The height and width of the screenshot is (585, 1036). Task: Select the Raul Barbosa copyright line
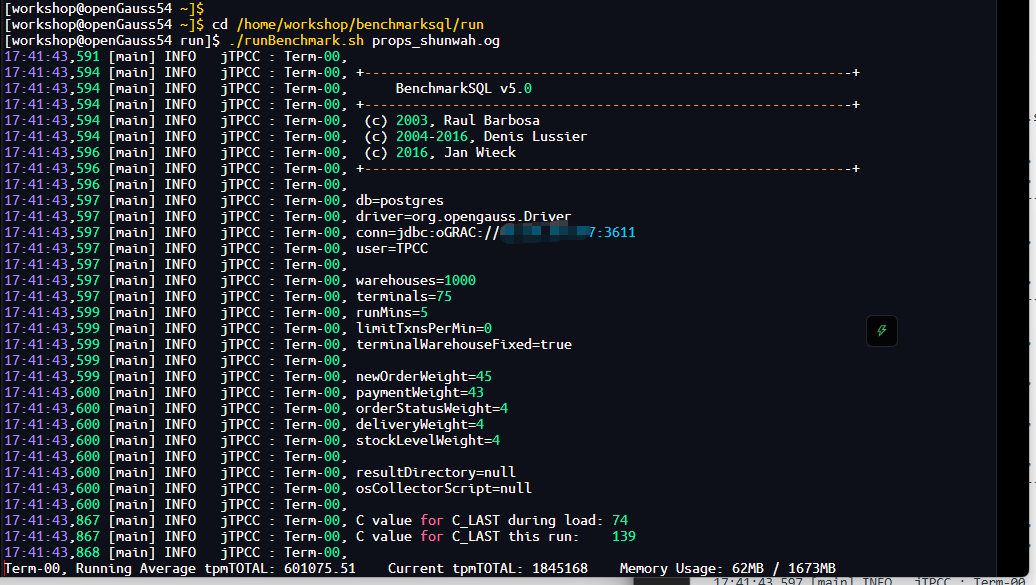pos(452,120)
